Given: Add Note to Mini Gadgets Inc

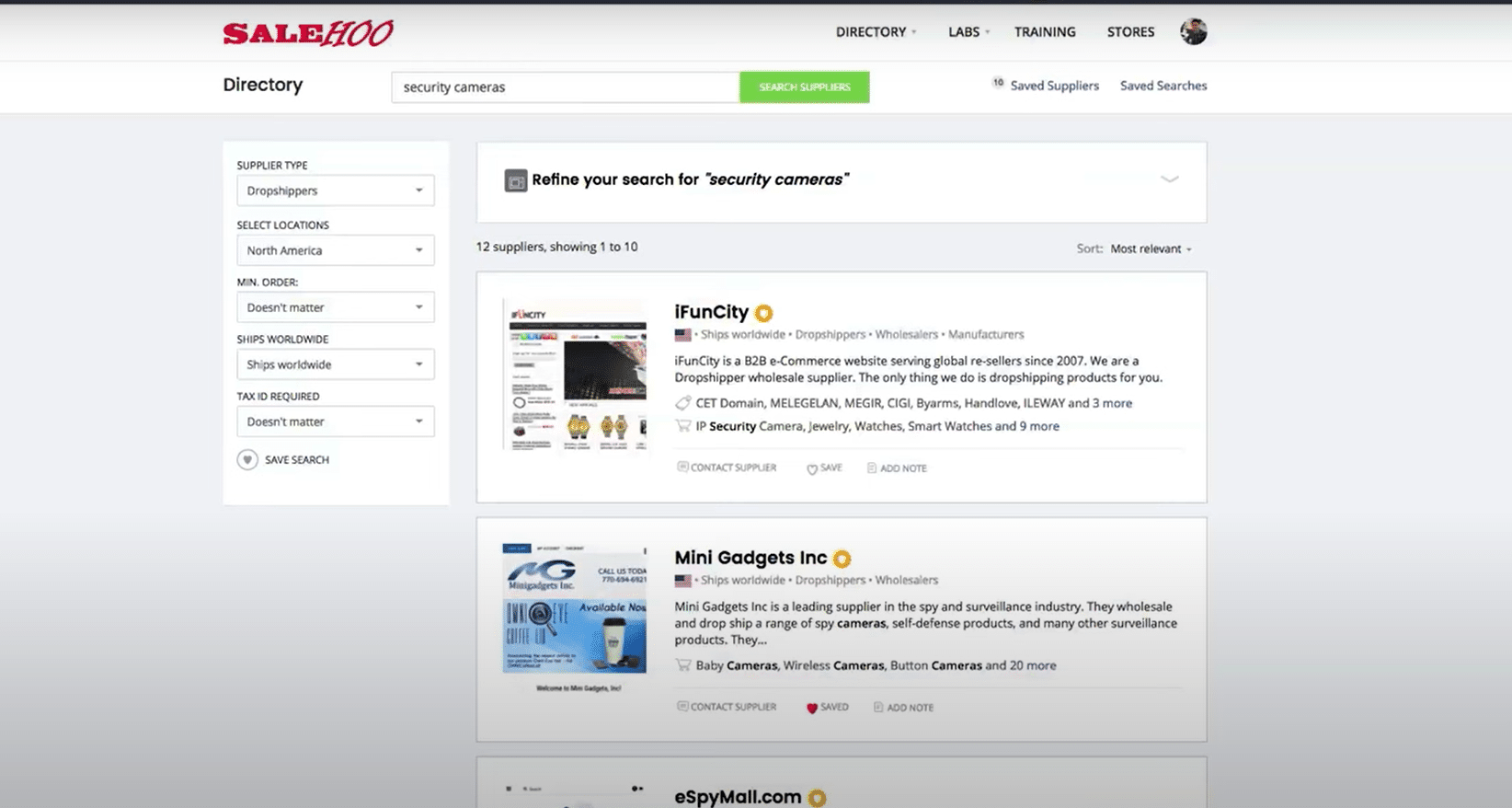Looking at the screenshot, I should click(x=903, y=708).
